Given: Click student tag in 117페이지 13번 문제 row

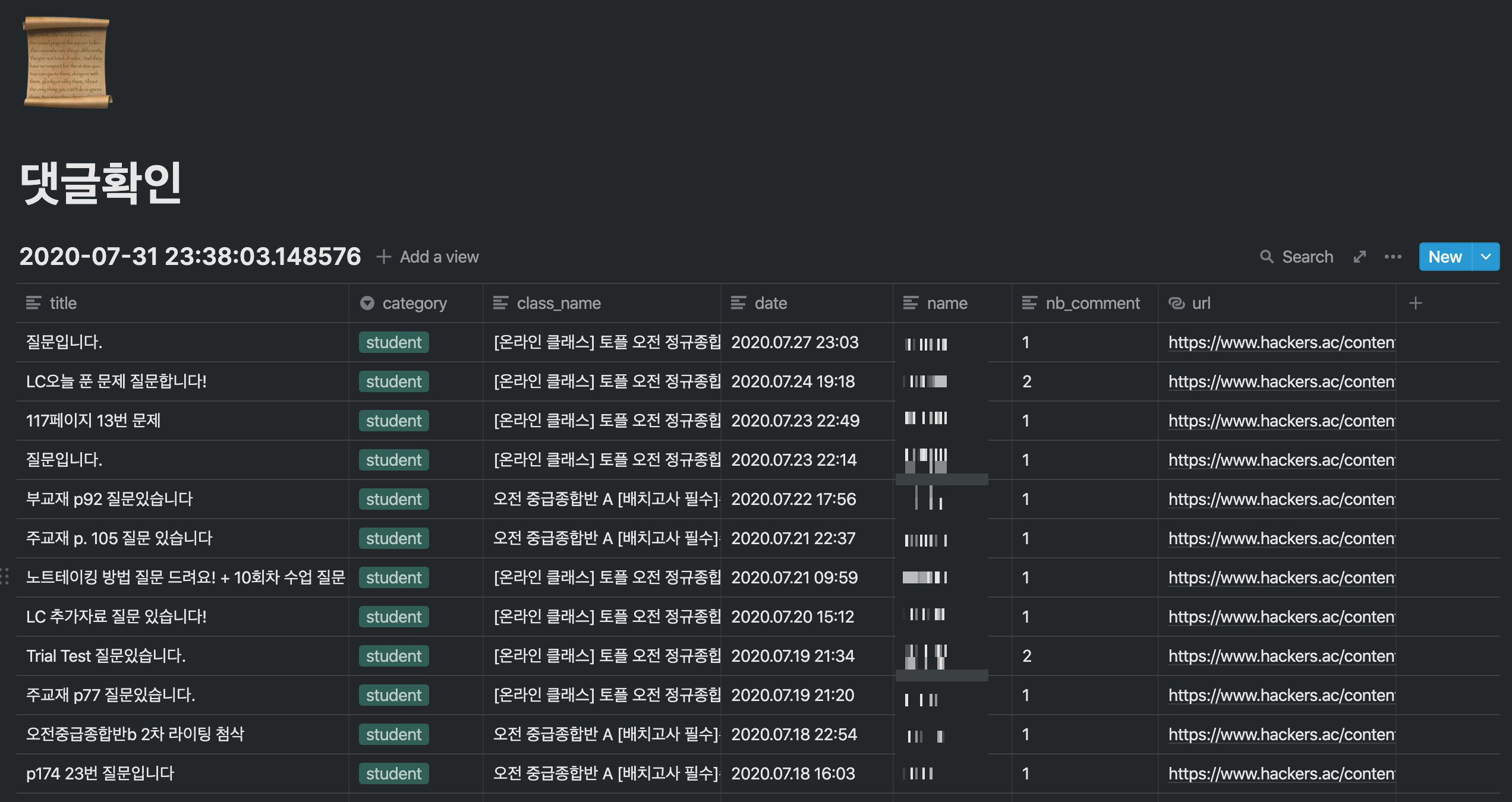Looking at the screenshot, I should 393,421.
